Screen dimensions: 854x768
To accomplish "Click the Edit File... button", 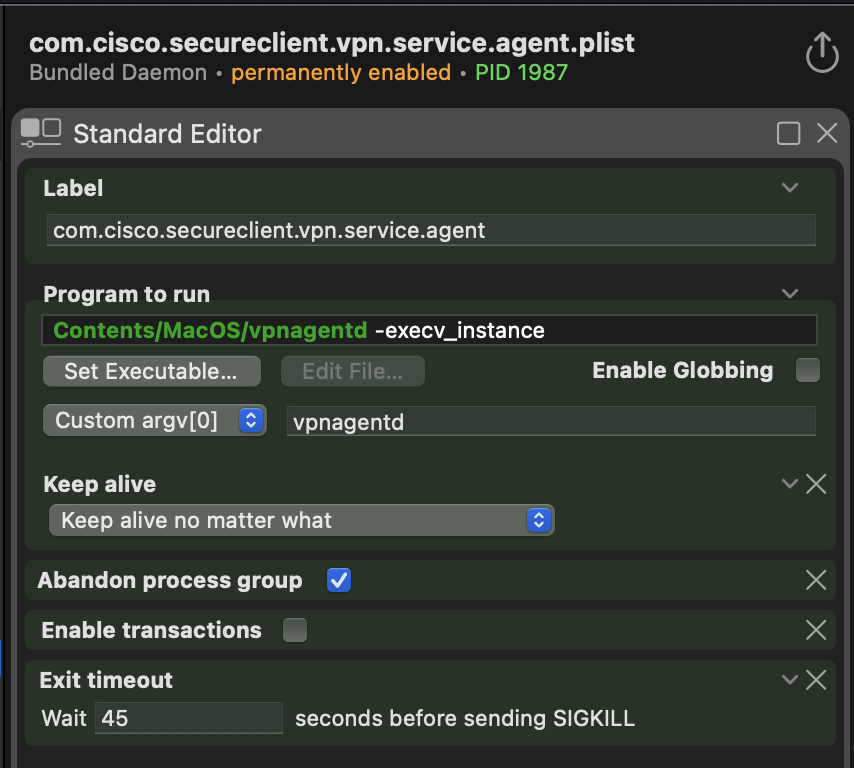I will [353, 371].
